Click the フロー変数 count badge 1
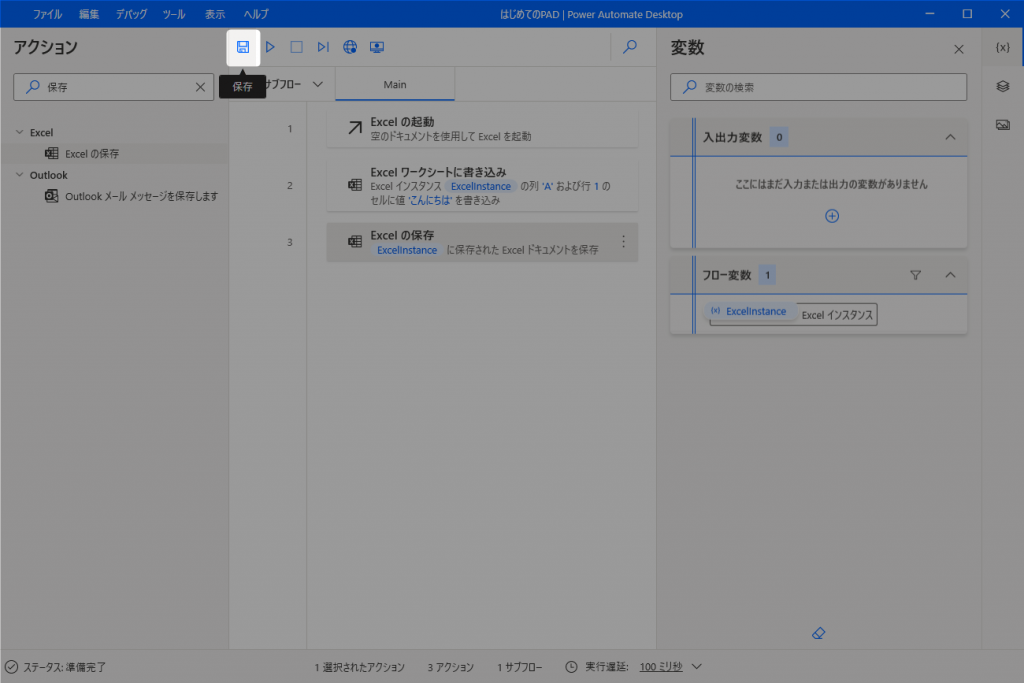The image size is (1024, 683). click(x=767, y=275)
